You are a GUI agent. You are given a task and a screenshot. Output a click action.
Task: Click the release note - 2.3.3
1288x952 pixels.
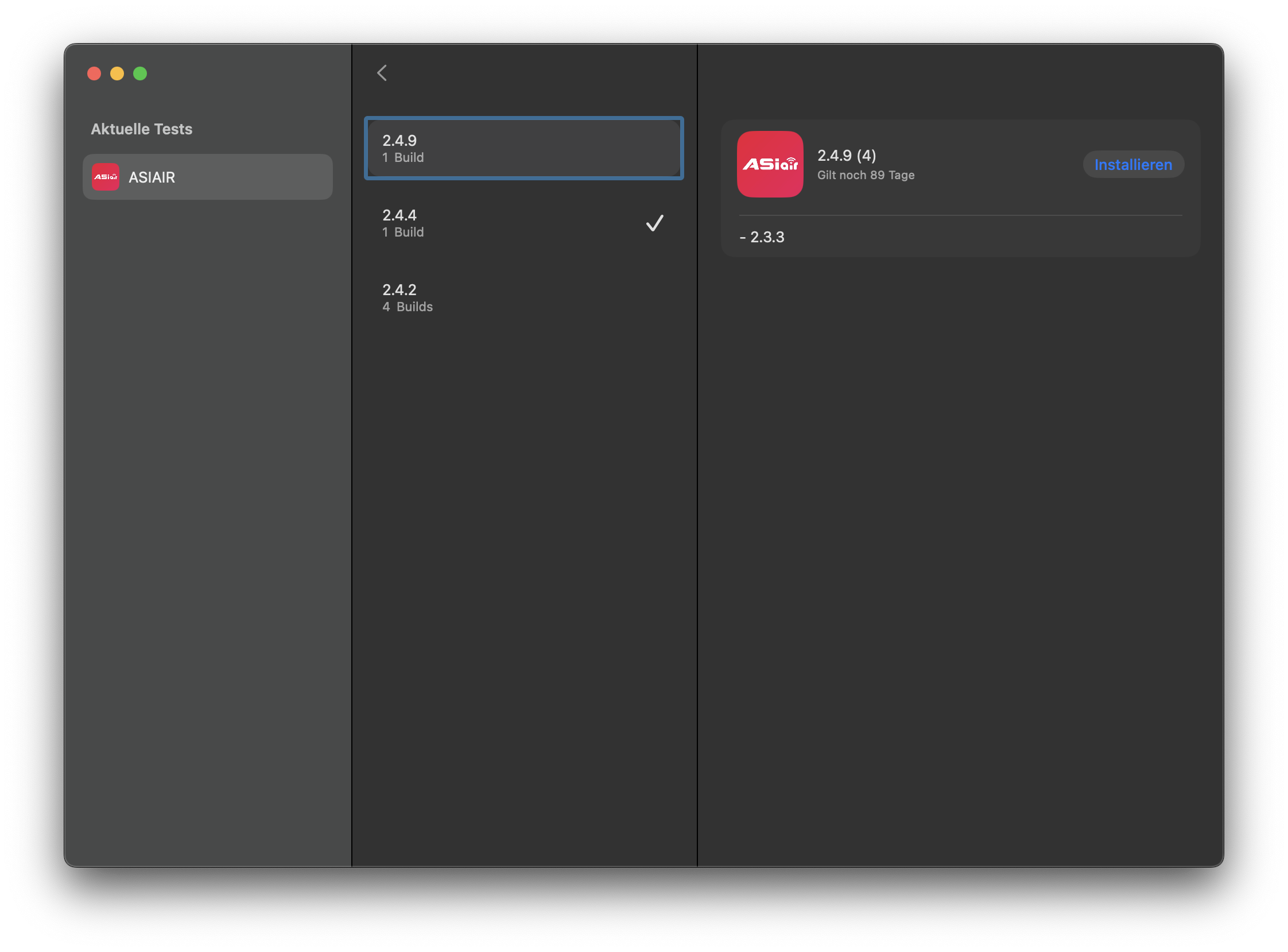pyautogui.click(x=762, y=237)
